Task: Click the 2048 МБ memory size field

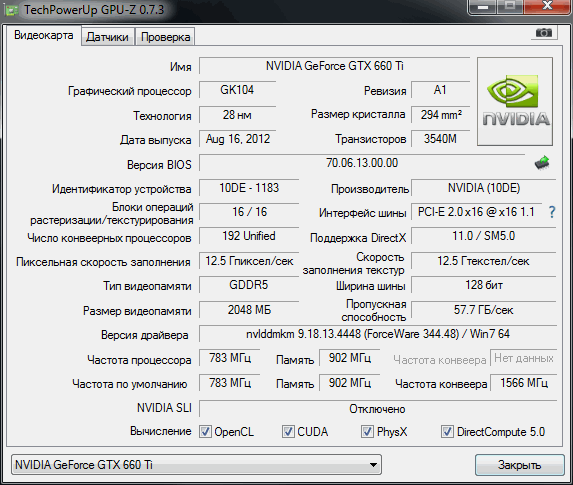Action: coord(249,310)
